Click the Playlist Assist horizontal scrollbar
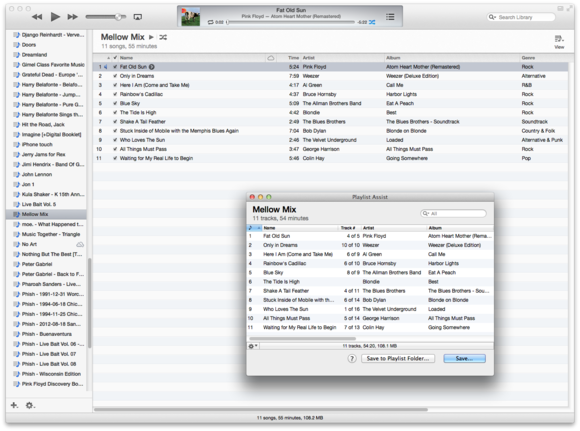Image resolution: width=580 pixels, height=431 pixels. (303, 338)
